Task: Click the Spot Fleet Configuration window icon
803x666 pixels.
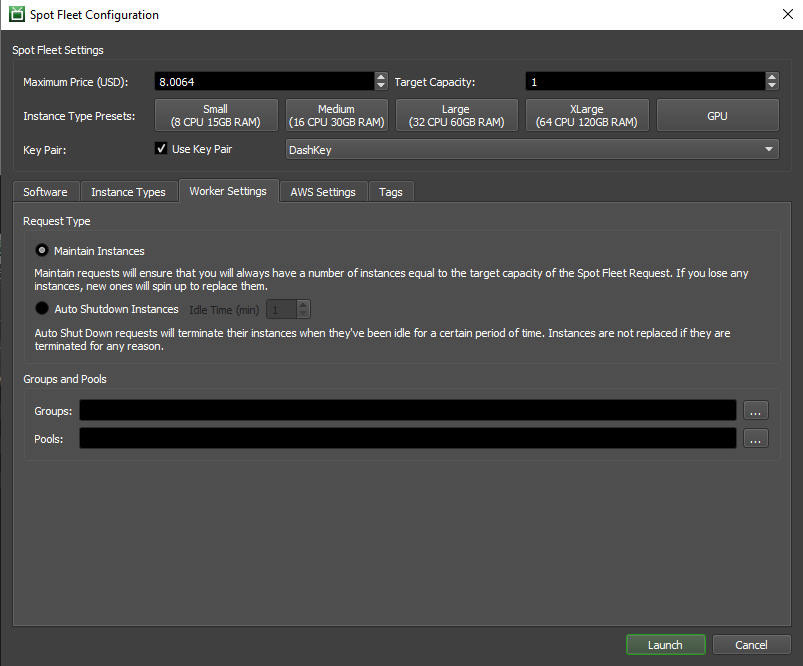Action: 16,14
